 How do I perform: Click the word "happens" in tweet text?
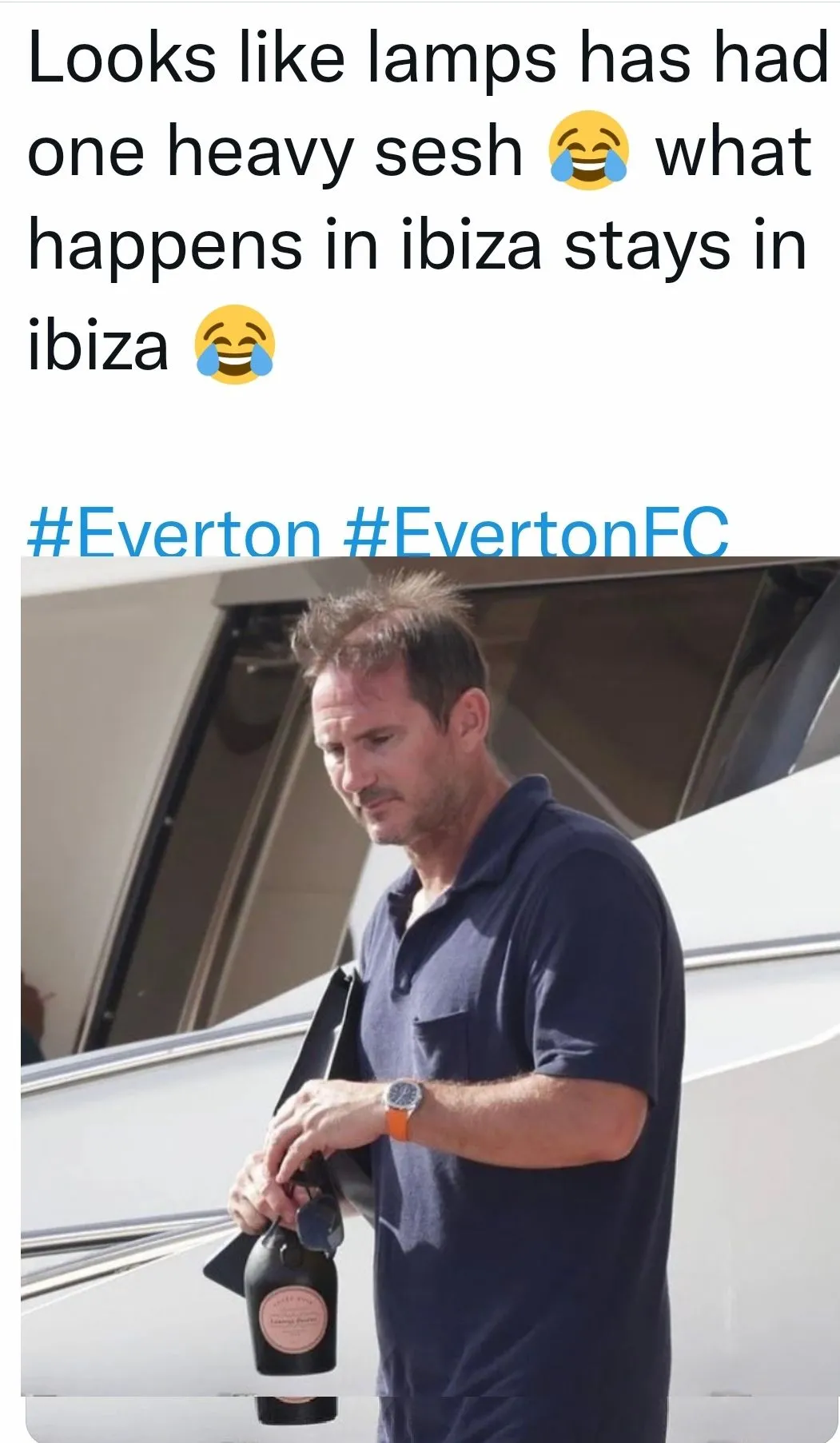click(x=165, y=249)
